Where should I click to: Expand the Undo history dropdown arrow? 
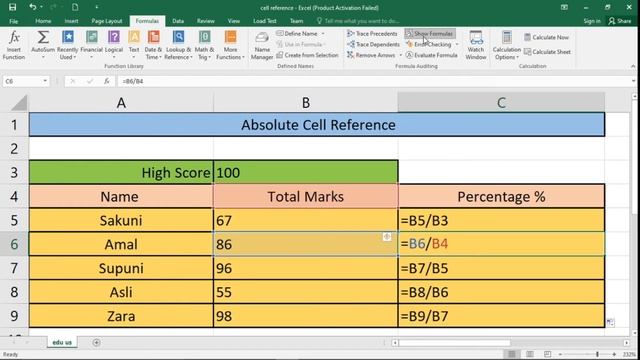pyautogui.click(x=41, y=7)
